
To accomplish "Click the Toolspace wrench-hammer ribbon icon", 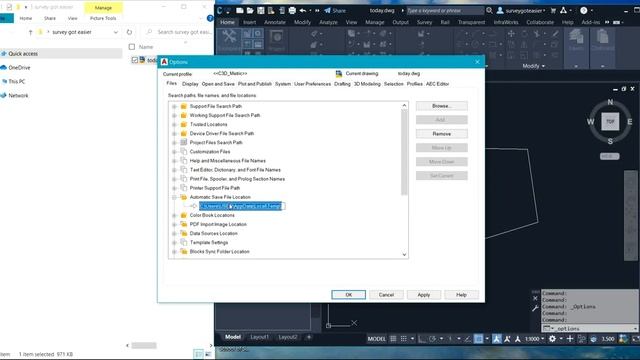I will [x=229, y=37].
